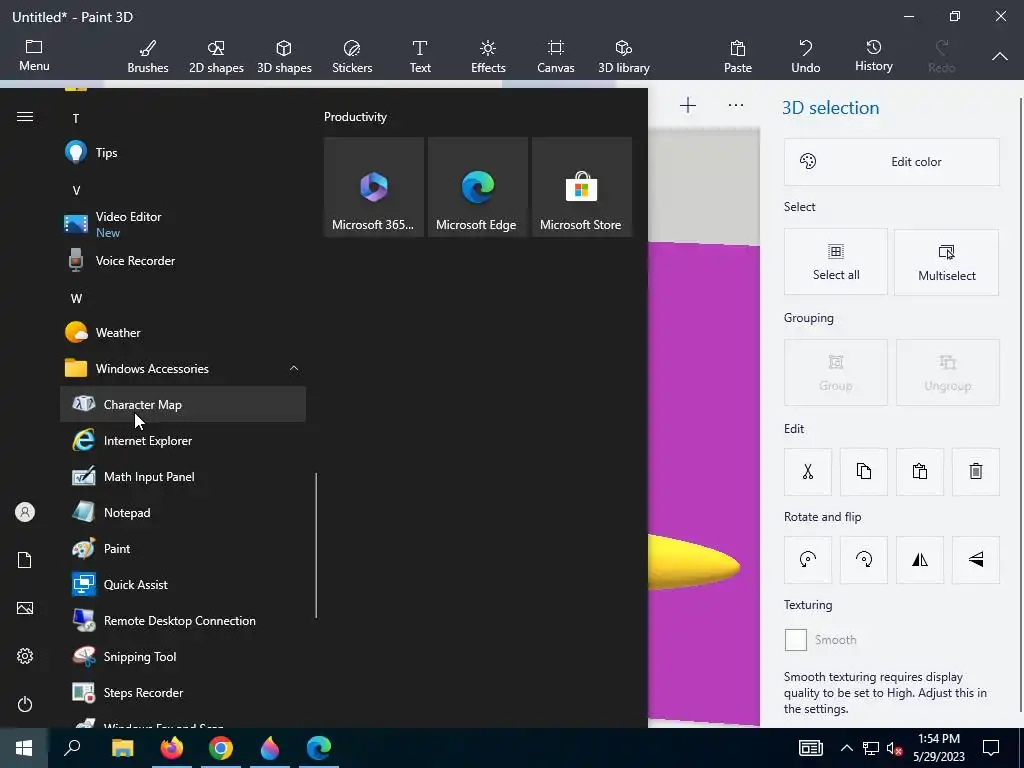1024x768 pixels.
Task: Open Pictures from Start sidebar
Action: (x=25, y=608)
